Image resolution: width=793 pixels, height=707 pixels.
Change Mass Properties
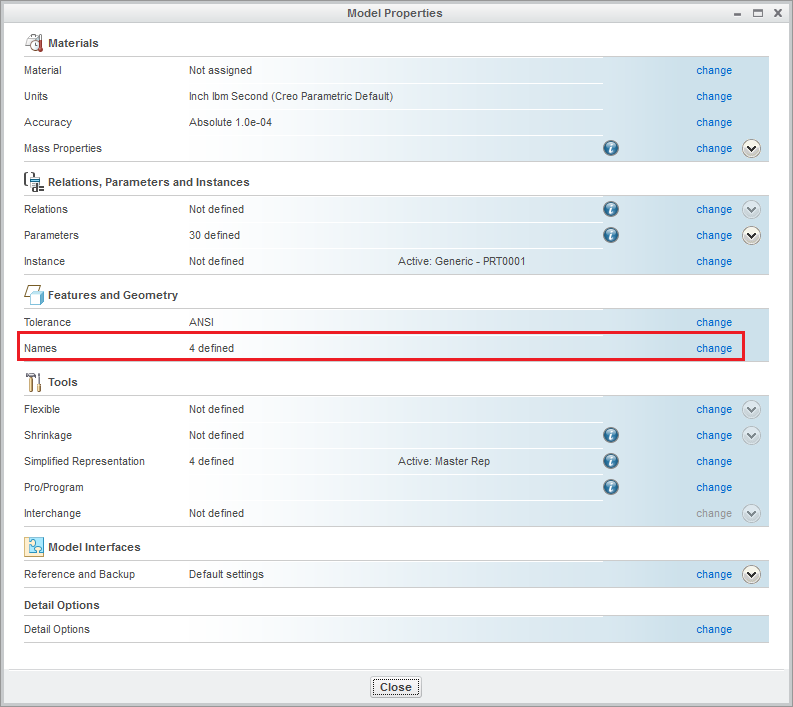coord(714,148)
